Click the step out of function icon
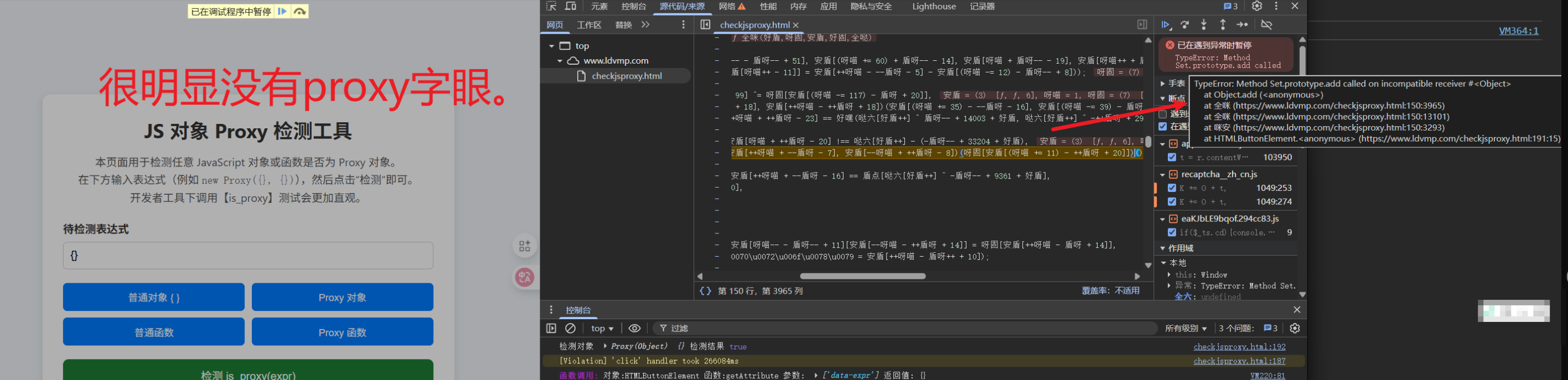1568x380 pixels. coord(1222,25)
